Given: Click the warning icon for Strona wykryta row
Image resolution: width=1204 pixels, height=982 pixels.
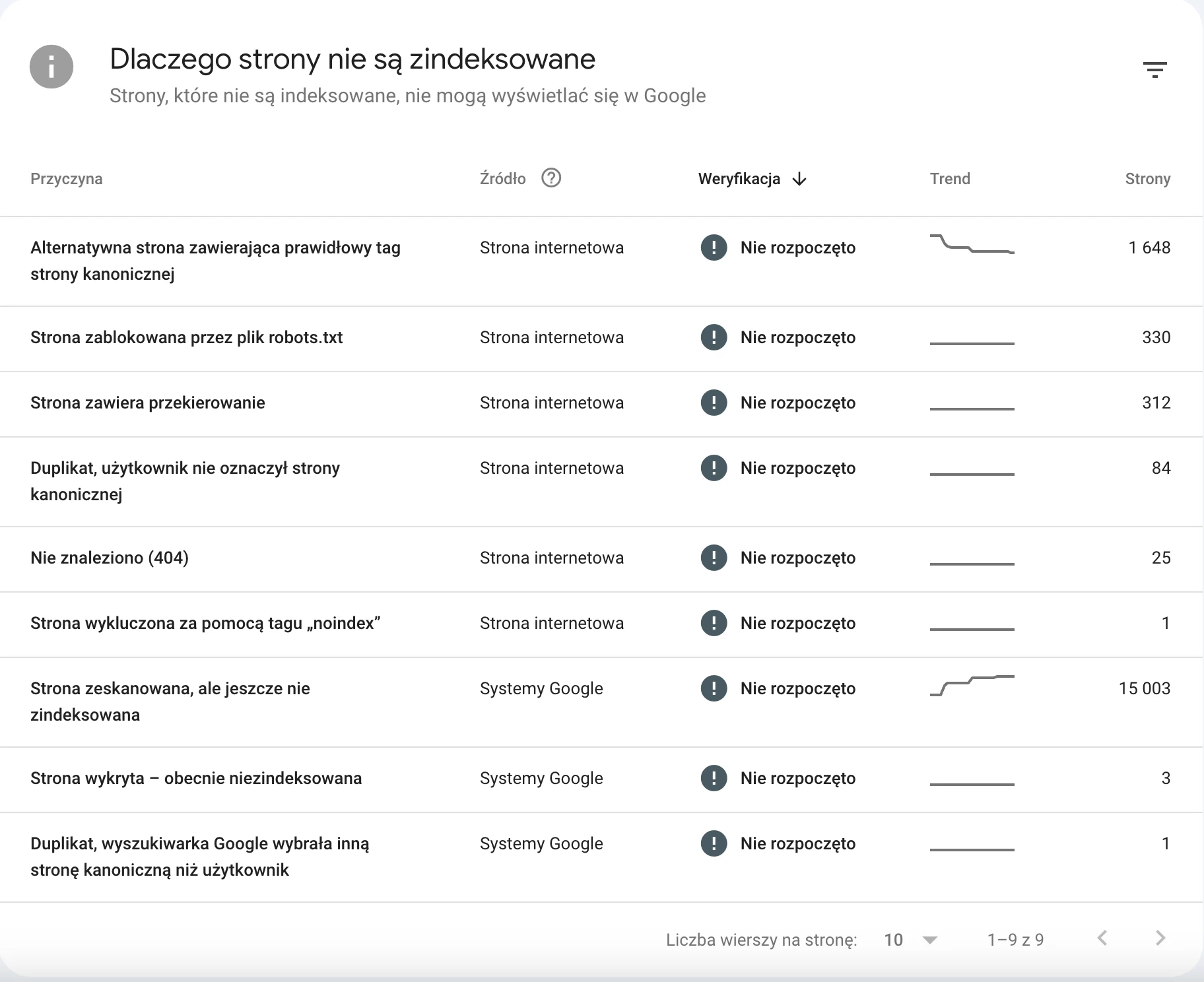Looking at the screenshot, I should 714,778.
